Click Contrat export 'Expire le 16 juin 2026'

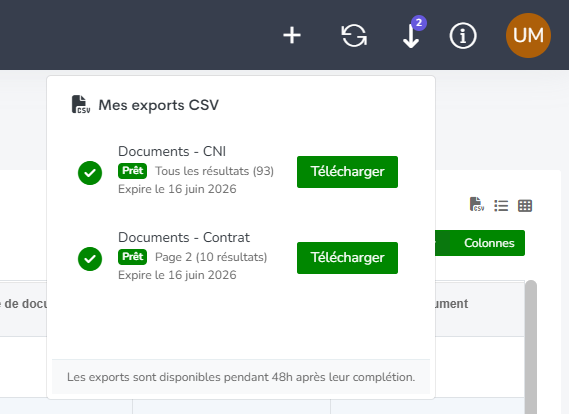(x=177, y=275)
